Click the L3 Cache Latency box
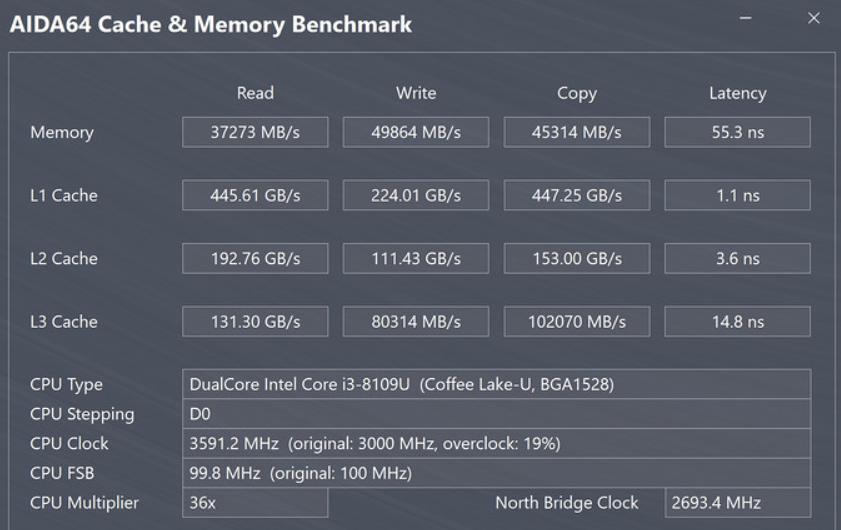Viewport: 841px width, 530px height. point(737,321)
